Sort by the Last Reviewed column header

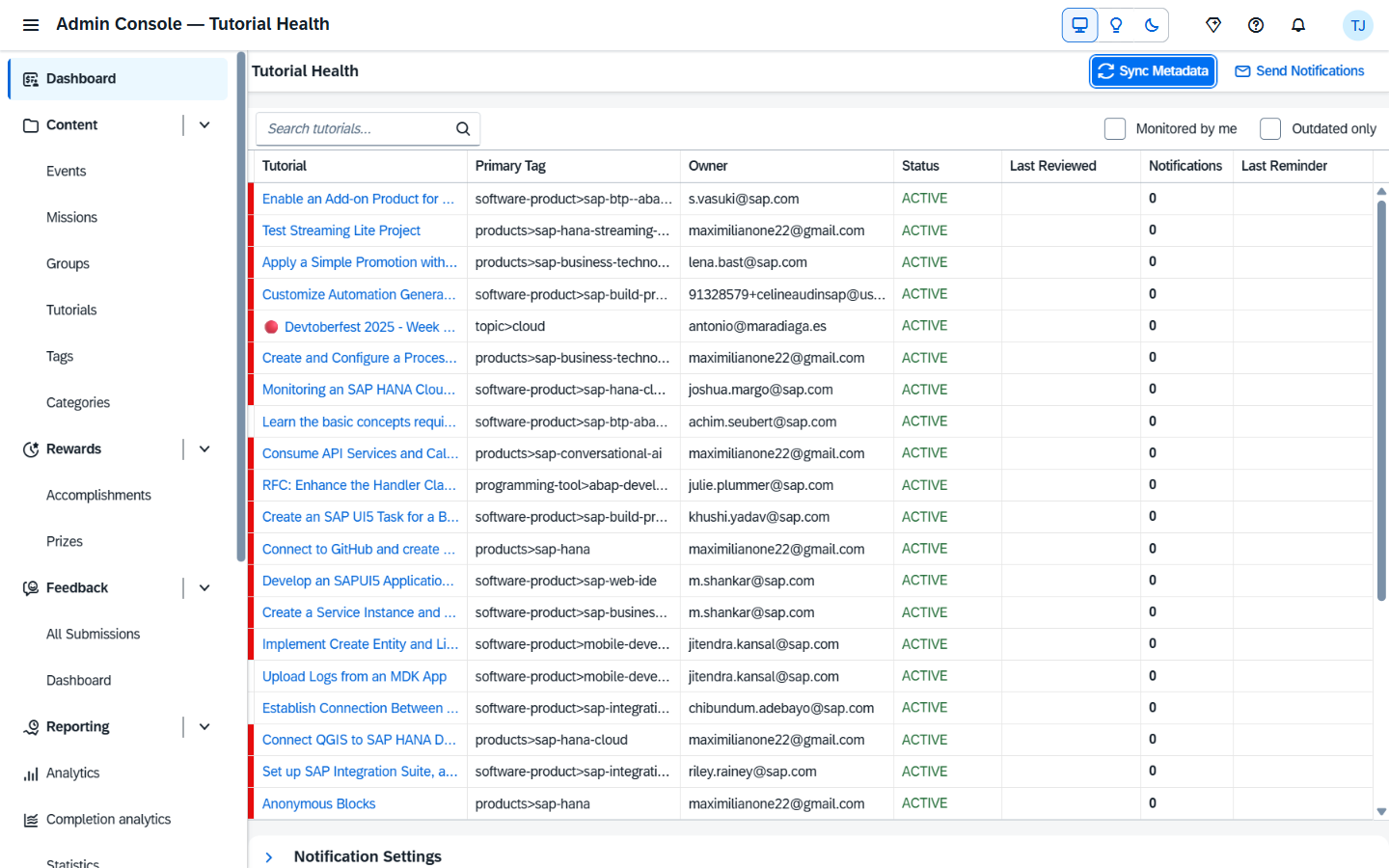click(x=1071, y=166)
